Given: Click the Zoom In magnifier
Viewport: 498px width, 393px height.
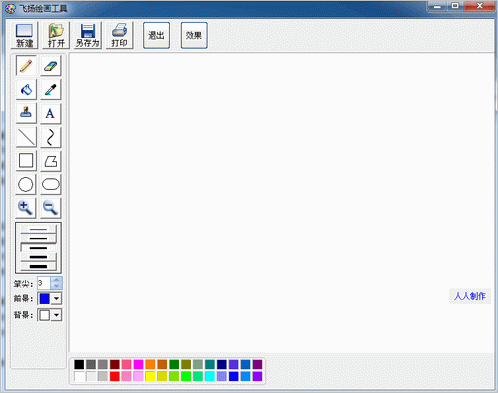Looking at the screenshot, I should [26, 208].
